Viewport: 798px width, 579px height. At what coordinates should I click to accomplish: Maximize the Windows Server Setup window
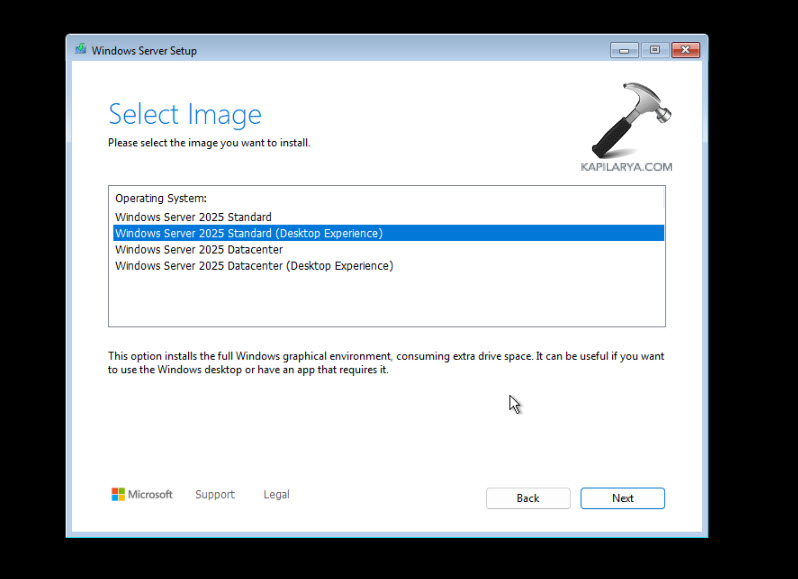click(x=654, y=50)
